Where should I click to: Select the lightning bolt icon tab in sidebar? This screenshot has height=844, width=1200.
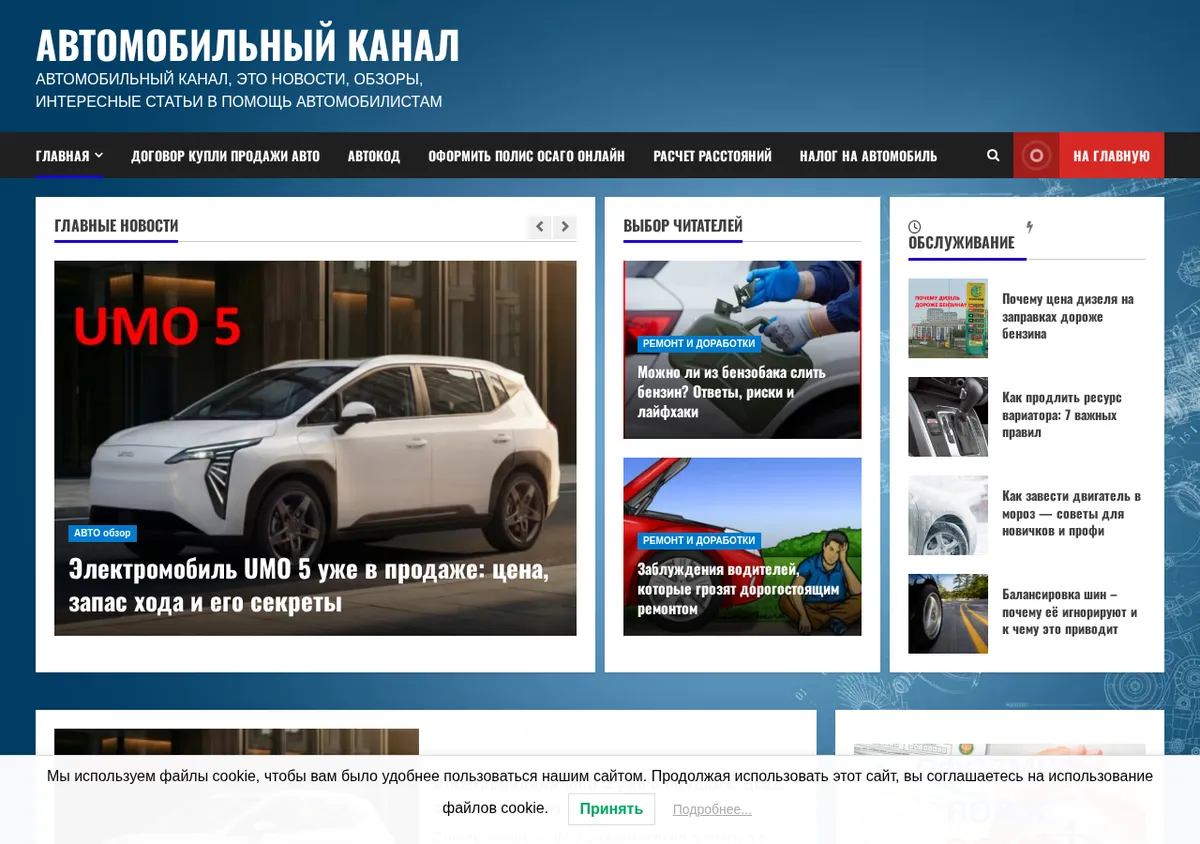(x=1029, y=227)
